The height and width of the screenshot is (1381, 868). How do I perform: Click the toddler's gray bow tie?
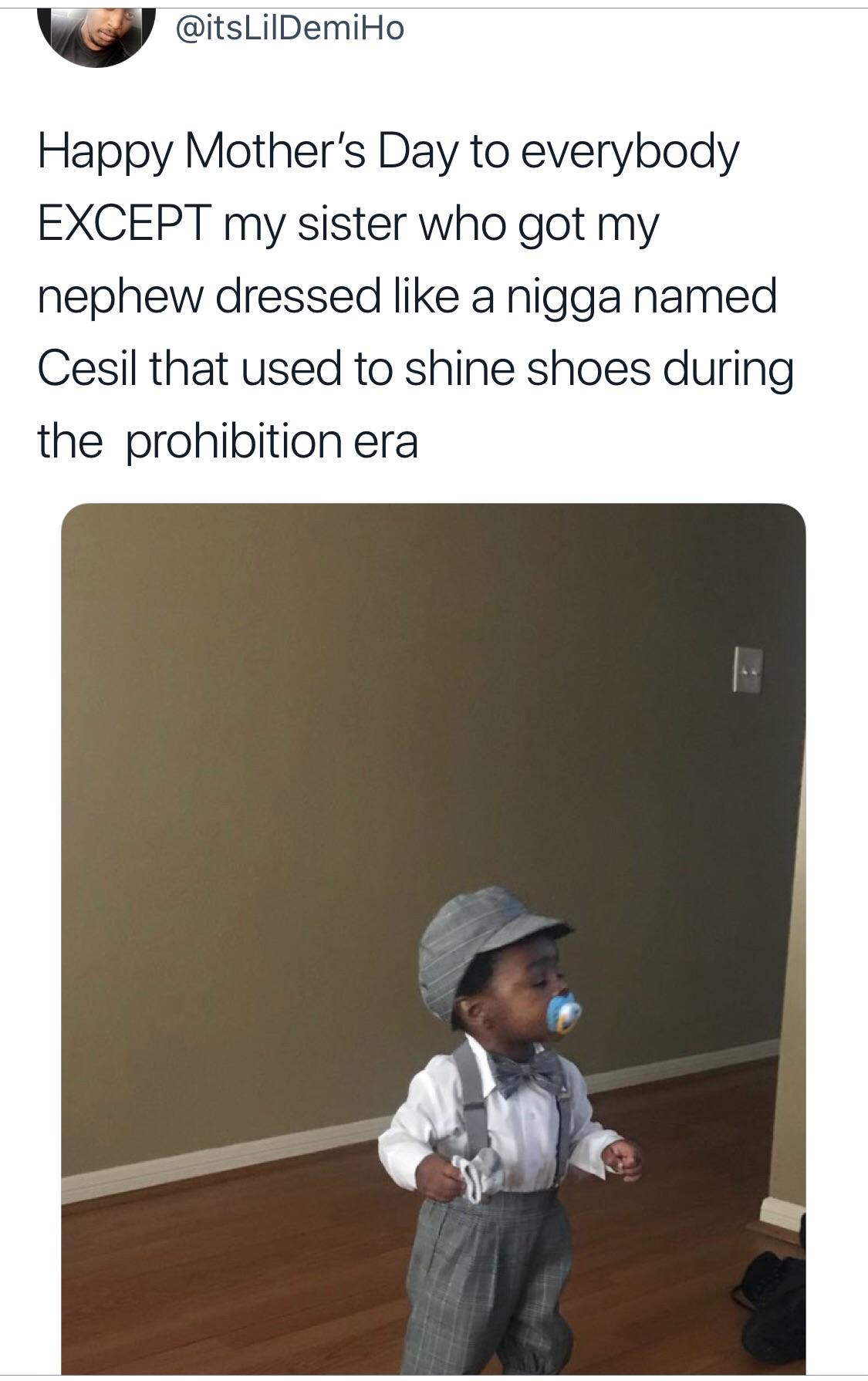point(529,1072)
